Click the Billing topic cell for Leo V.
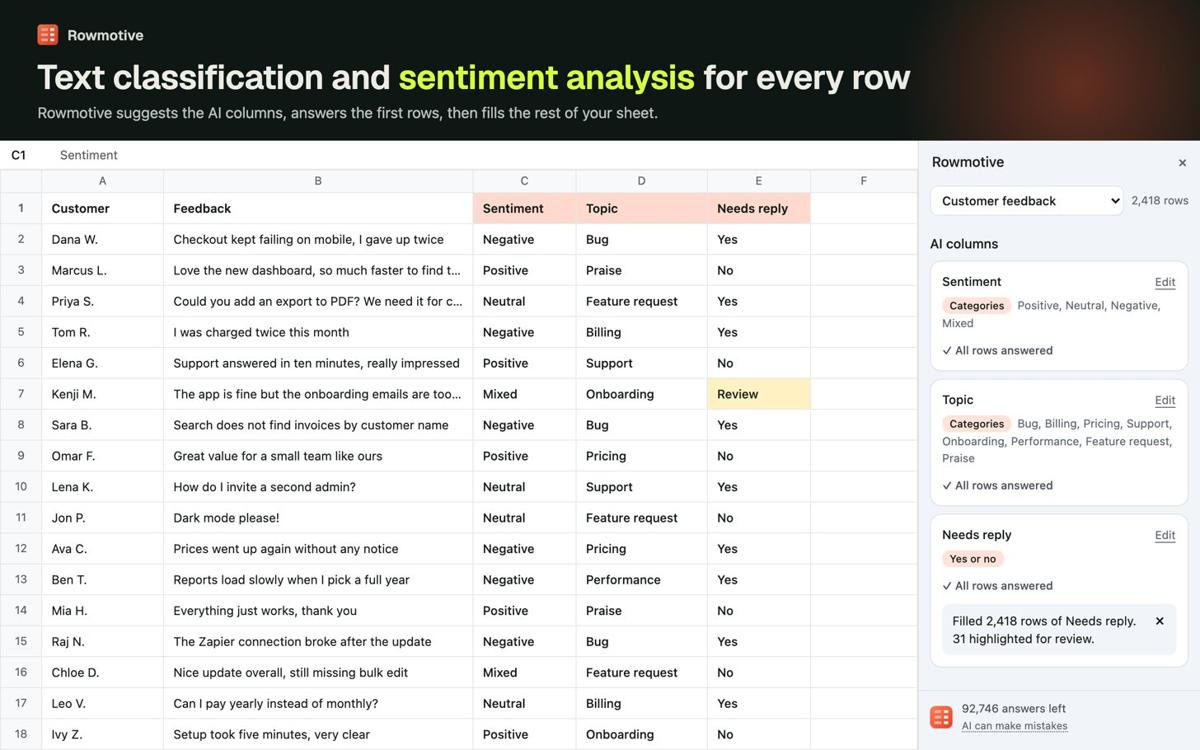The image size is (1200, 750). coord(641,704)
